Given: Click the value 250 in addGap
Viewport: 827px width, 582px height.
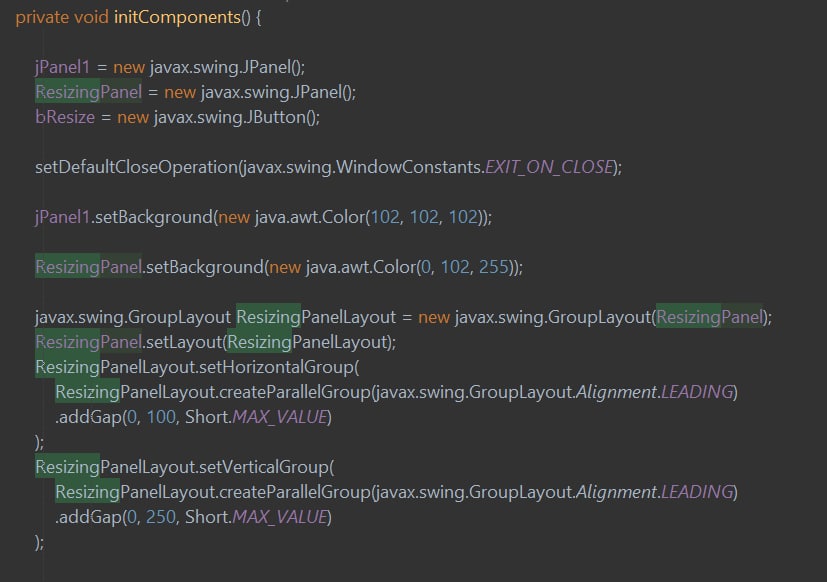Looking at the screenshot, I should click(161, 517).
